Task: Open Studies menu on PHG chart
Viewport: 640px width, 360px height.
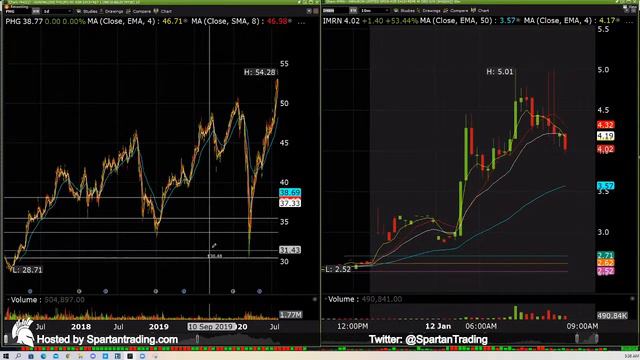Action: [x=87, y=11]
